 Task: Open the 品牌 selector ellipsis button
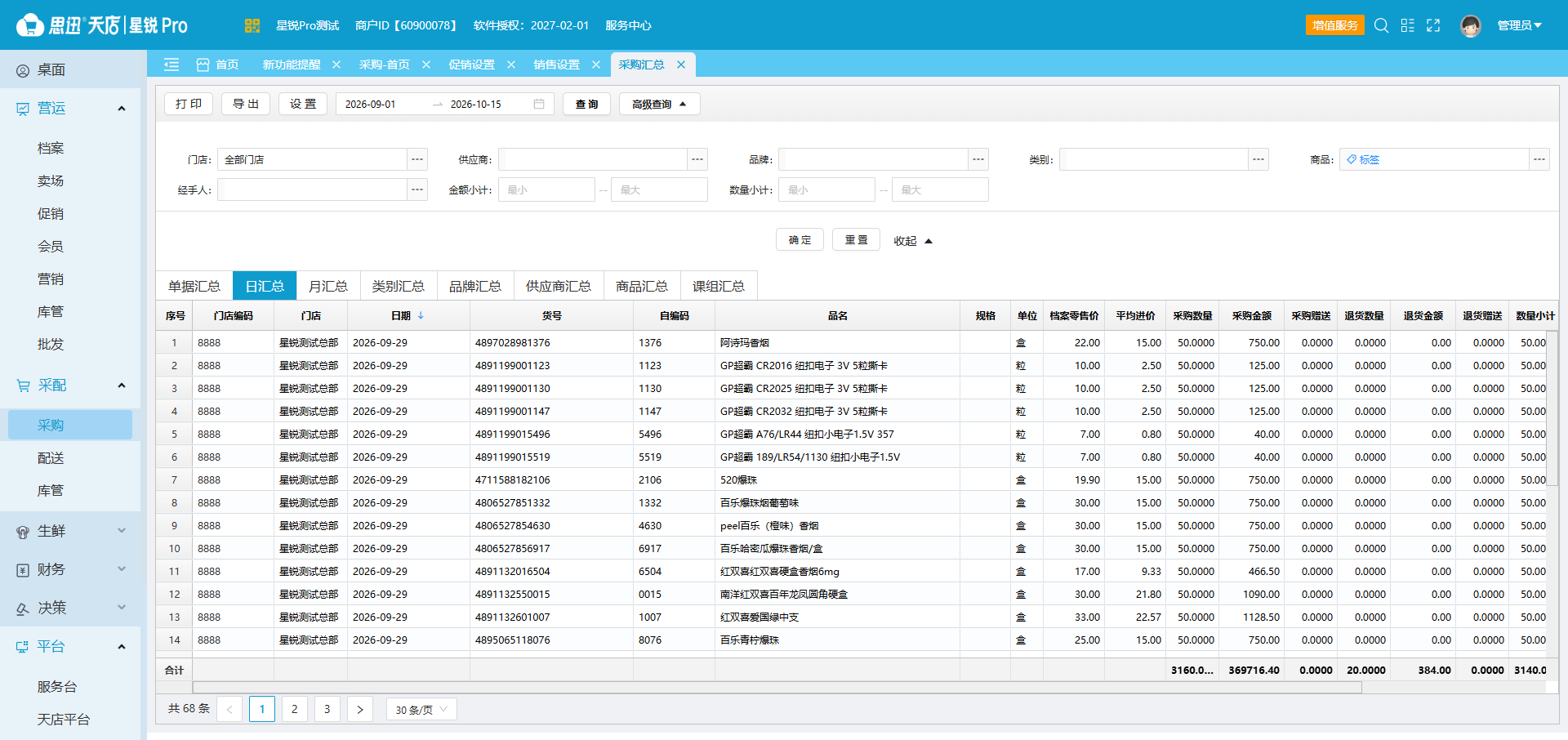[x=978, y=159]
